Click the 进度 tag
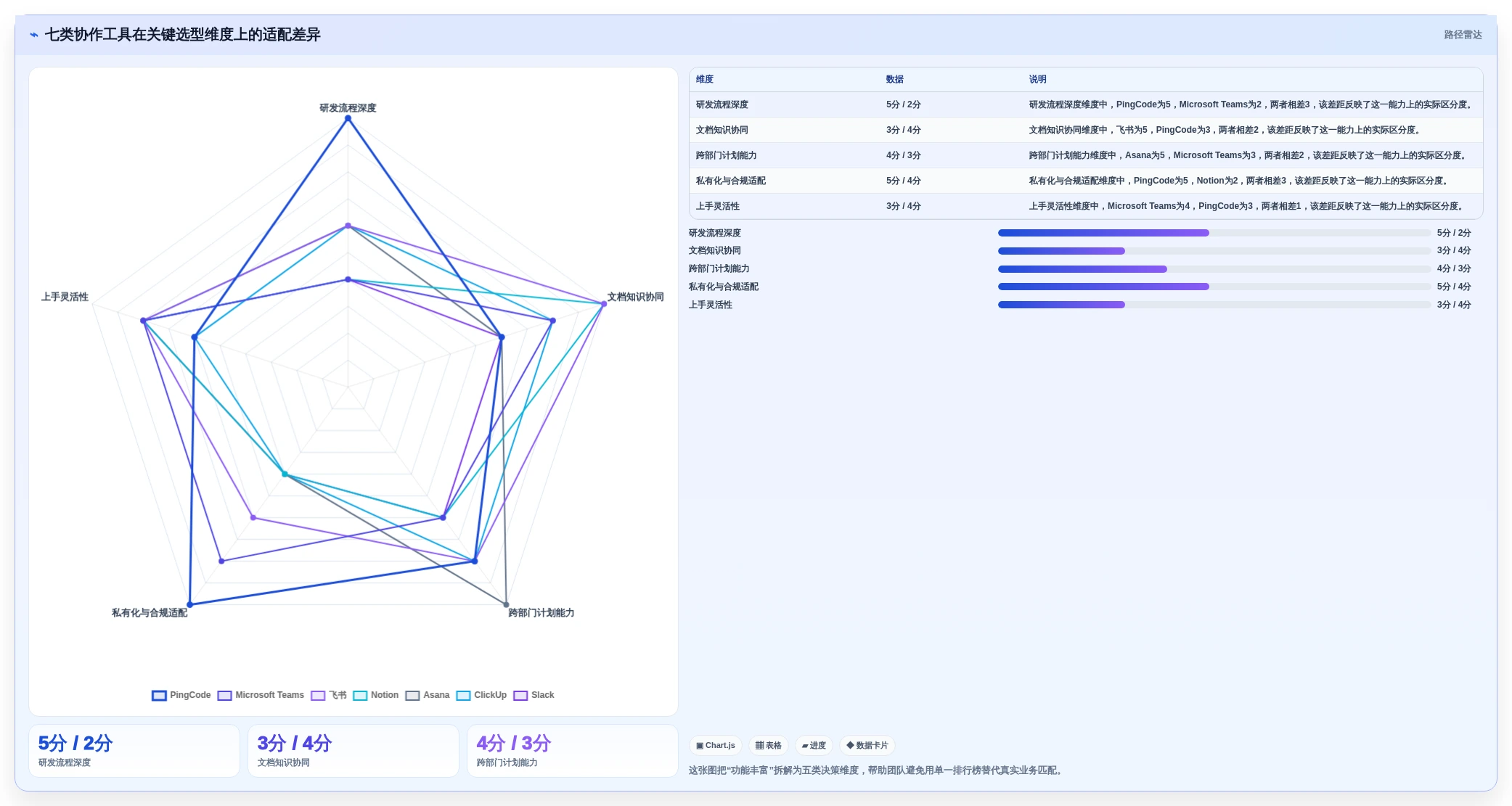The height and width of the screenshot is (806, 1512). (x=814, y=745)
